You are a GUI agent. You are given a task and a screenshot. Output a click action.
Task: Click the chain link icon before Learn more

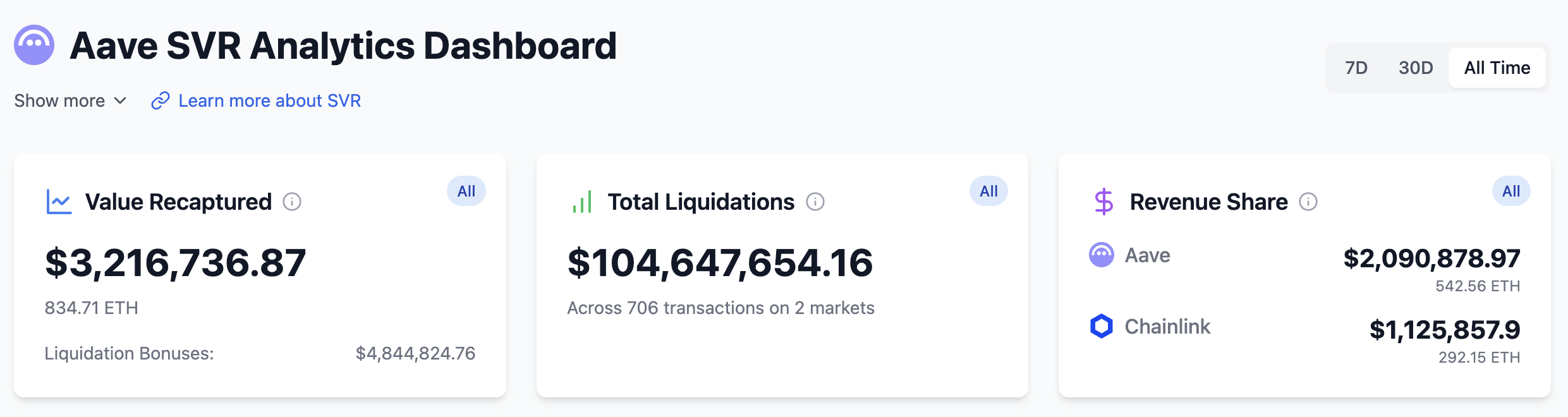coord(161,100)
